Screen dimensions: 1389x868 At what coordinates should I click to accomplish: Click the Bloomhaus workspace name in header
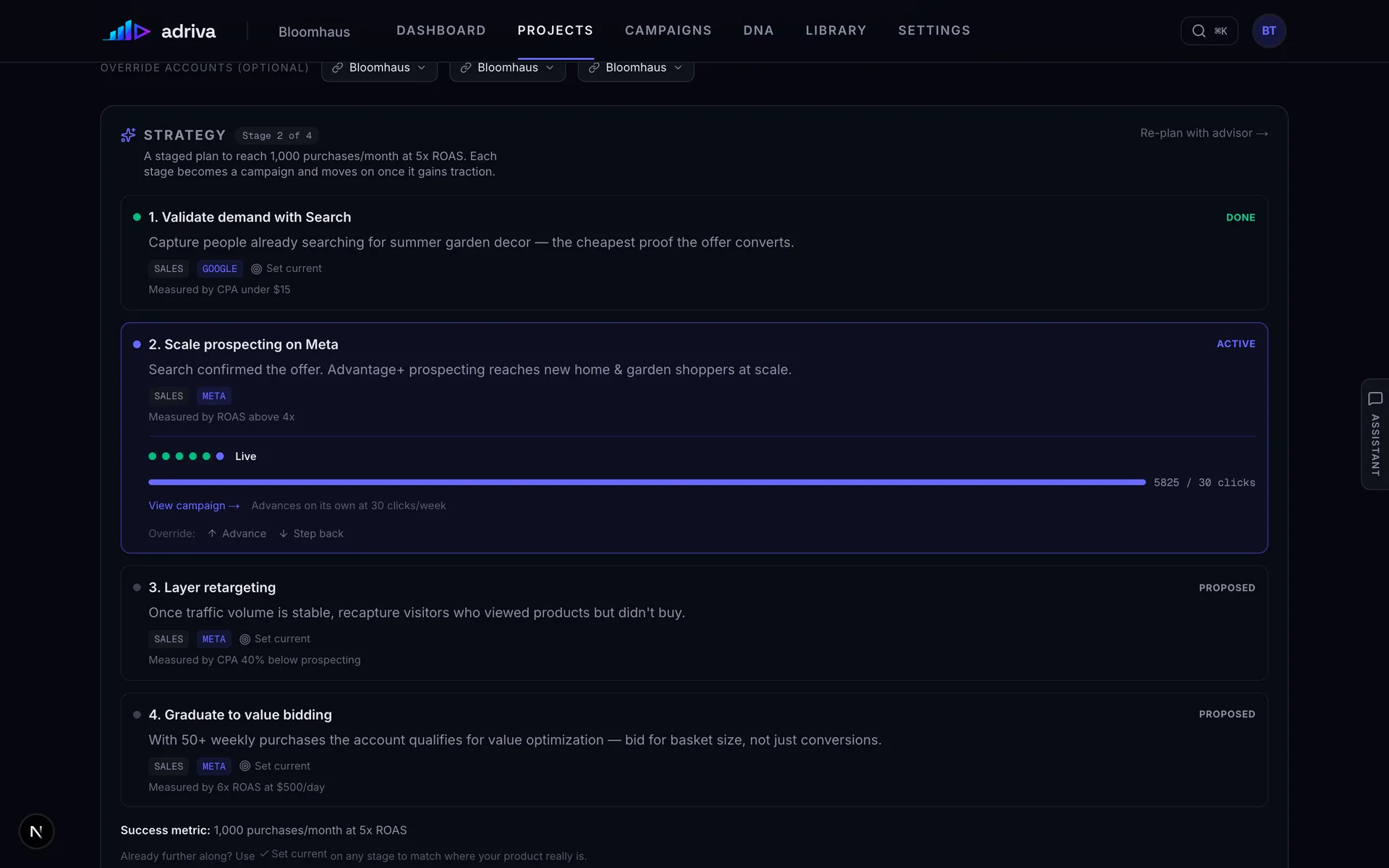pyautogui.click(x=314, y=32)
